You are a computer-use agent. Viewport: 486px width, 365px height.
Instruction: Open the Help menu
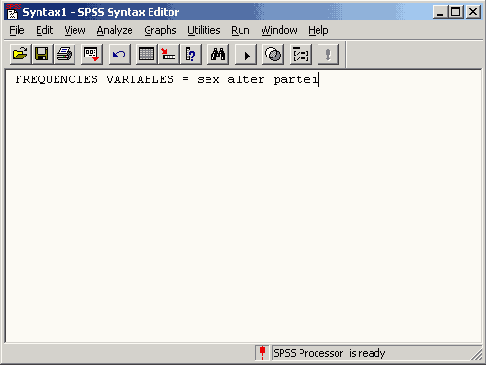click(x=318, y=30)
